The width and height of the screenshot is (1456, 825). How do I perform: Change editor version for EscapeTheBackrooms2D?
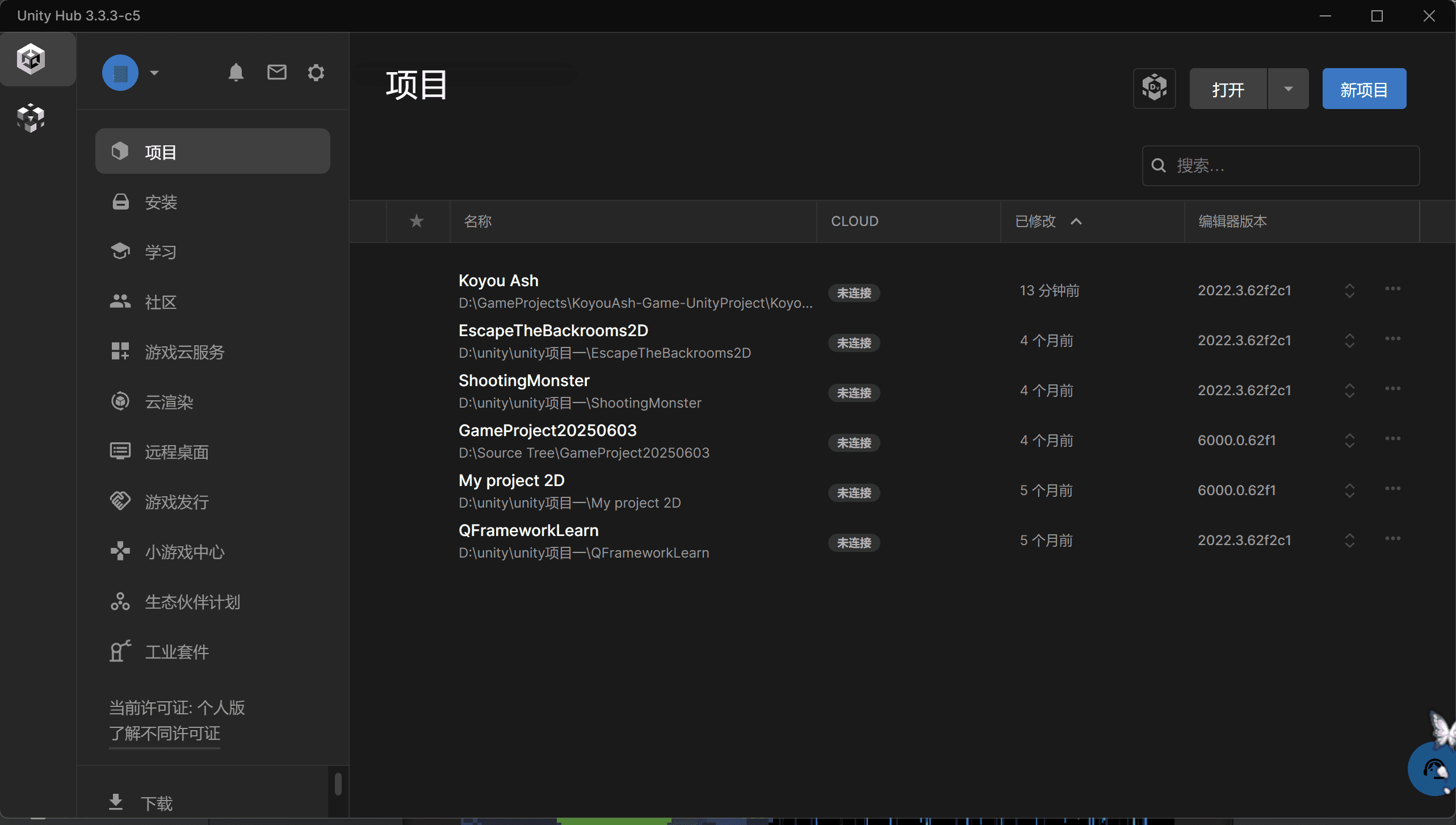coord(1350,341)
